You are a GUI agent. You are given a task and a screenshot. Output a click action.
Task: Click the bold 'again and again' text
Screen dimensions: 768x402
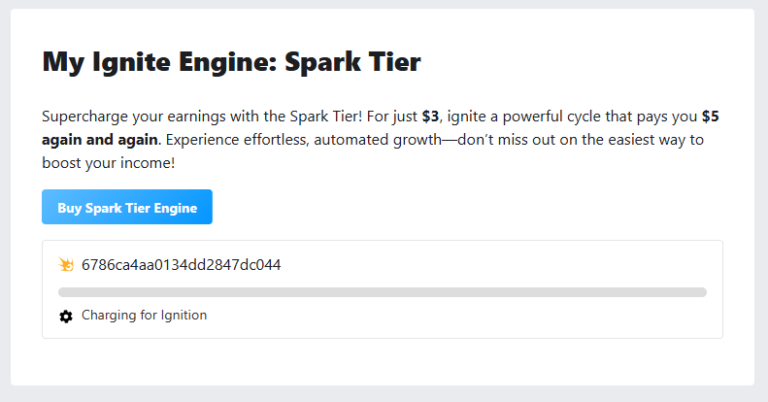100,140
